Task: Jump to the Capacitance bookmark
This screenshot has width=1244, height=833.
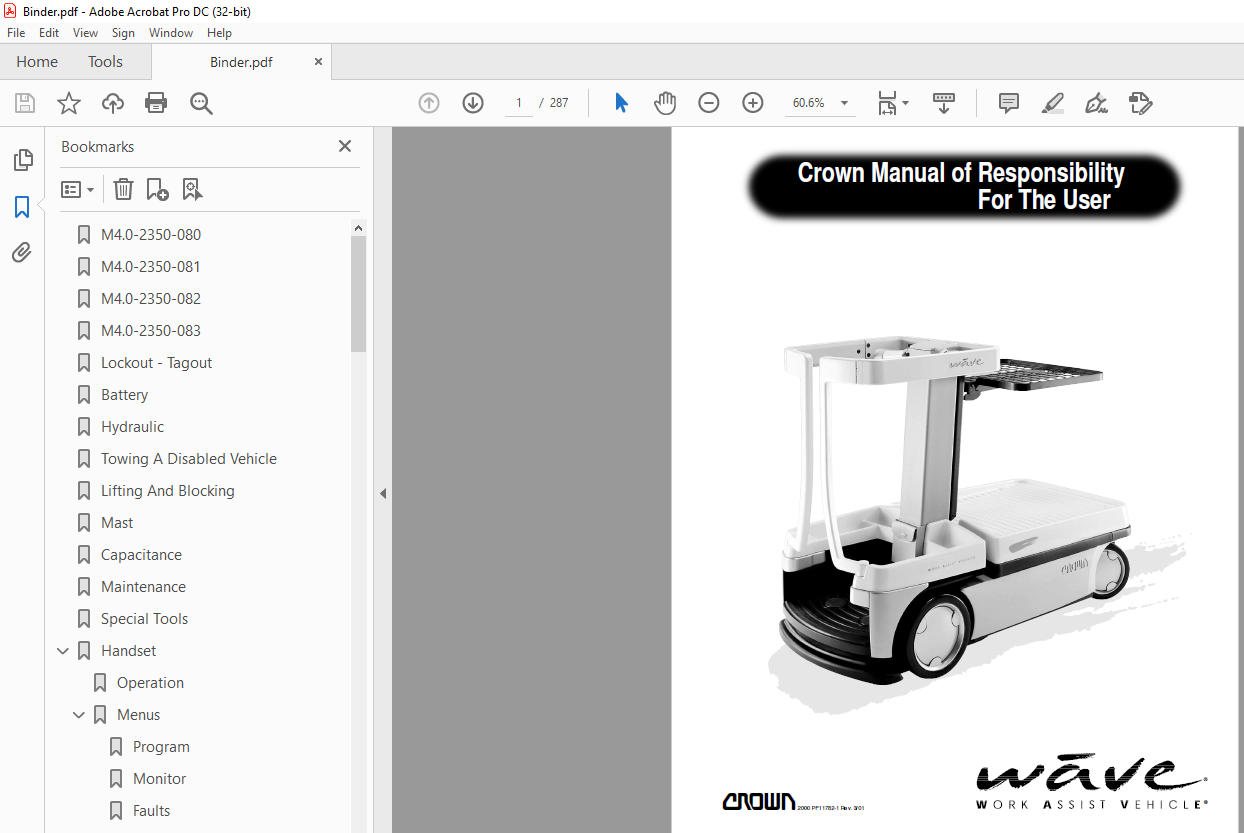Action: pyautogui.click(x=142, y=555)
